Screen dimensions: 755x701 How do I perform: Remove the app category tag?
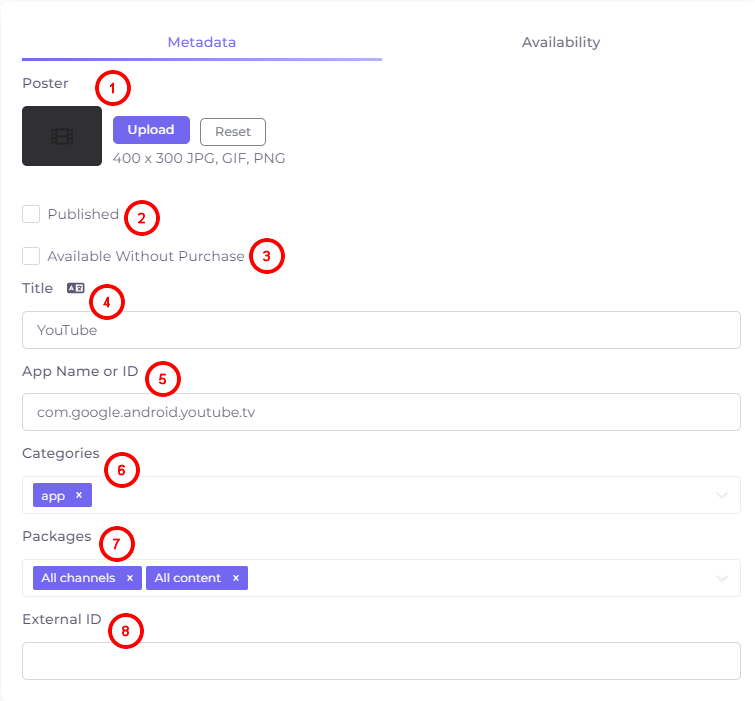pyautogui.click(x=79, y=495)
